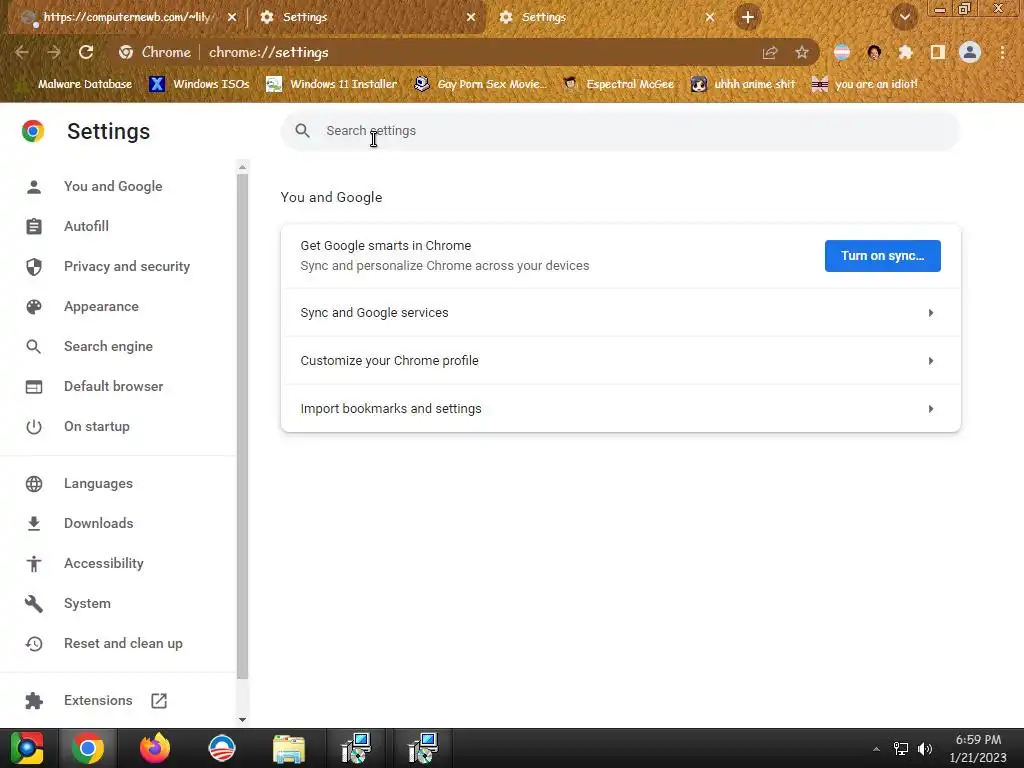Open the profile avatar menu
Image resolution: width=1024 pixels, height=768 pixels.
pyautogui.click(x=970, y=52)
